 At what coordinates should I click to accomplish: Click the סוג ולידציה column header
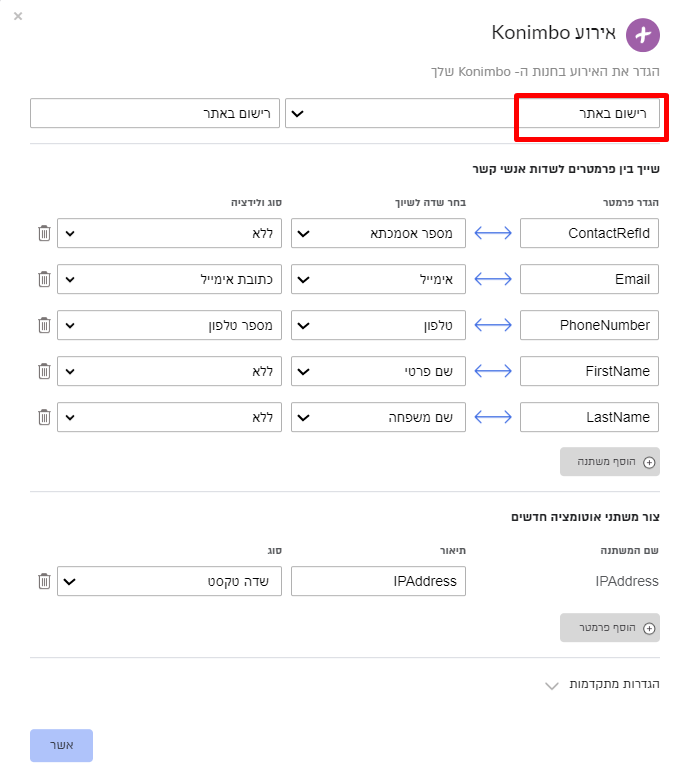tap(256, 203)
